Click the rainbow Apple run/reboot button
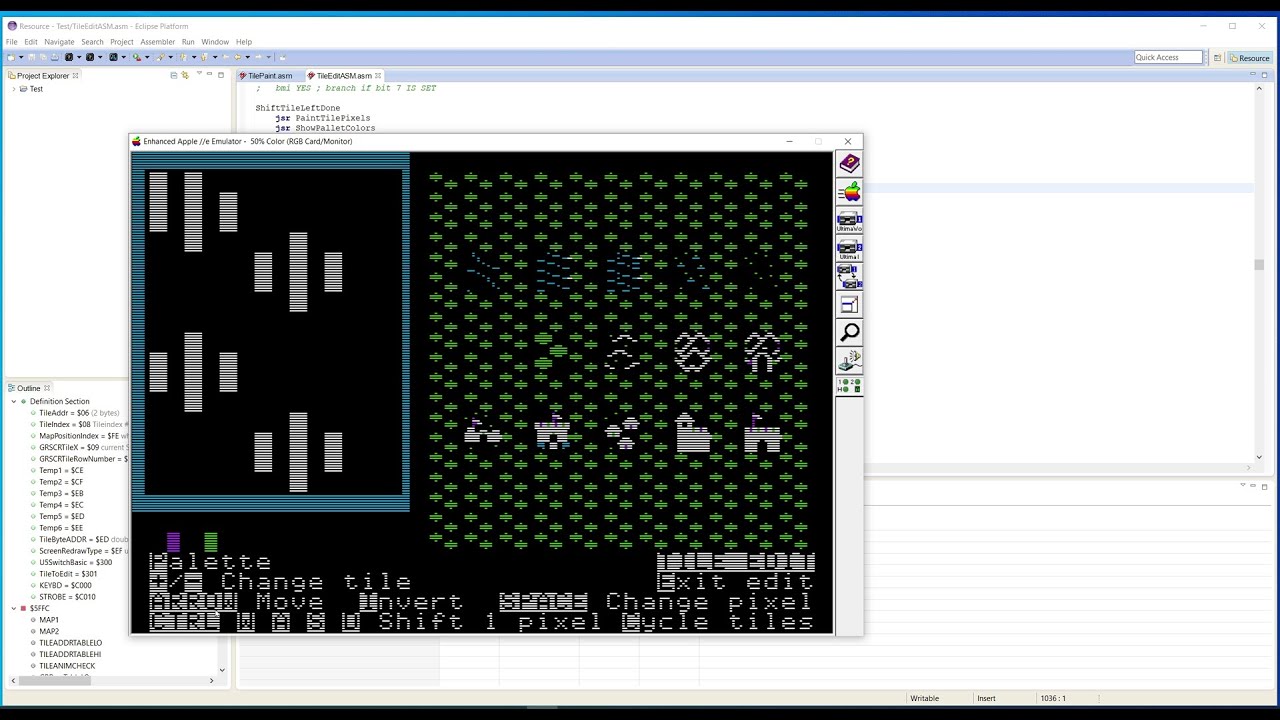Image resolution: width=1280 pixels, height=720 pixels. [849, 192]
